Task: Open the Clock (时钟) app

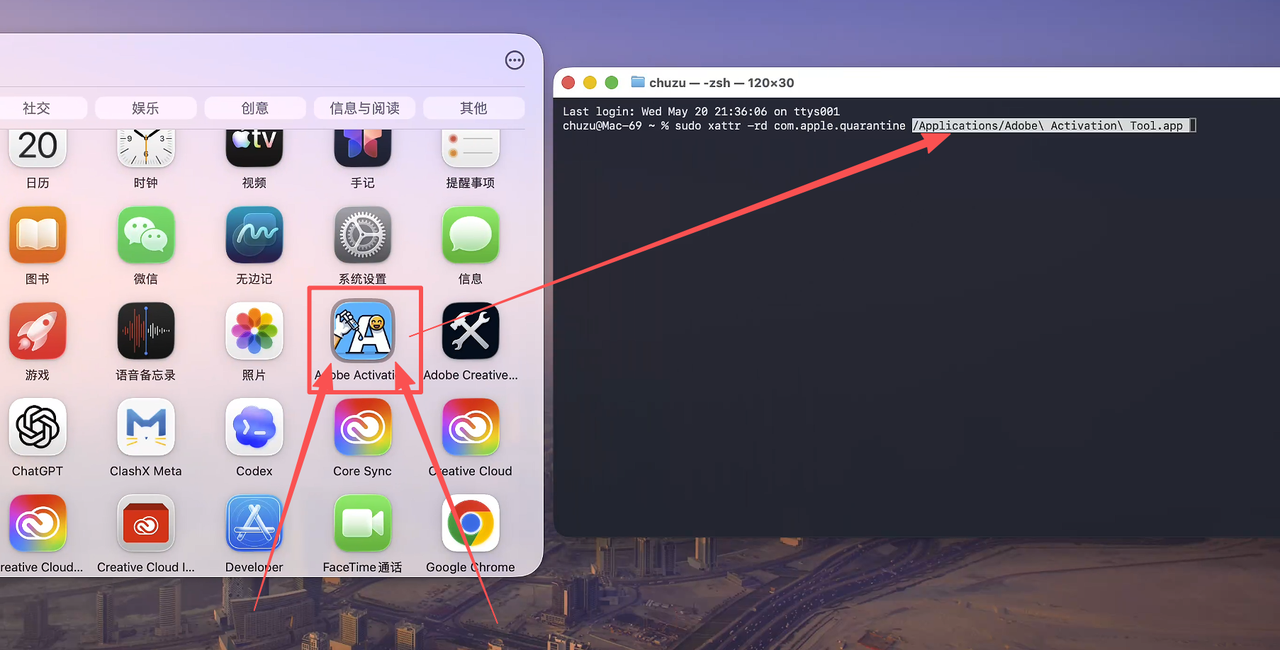Action: click(x=146, y=146)
